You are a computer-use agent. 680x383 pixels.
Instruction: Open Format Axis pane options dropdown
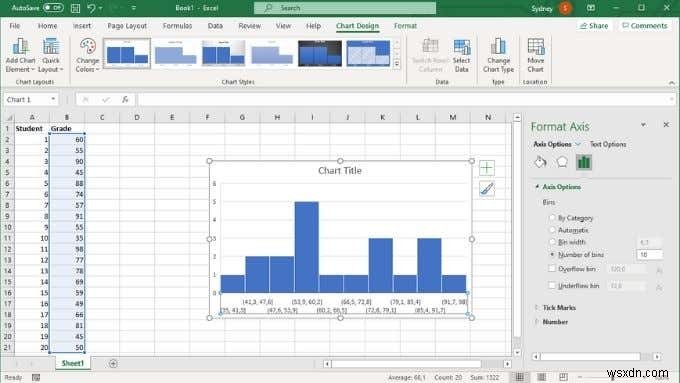pyautogui.click(x=644, y=125)
